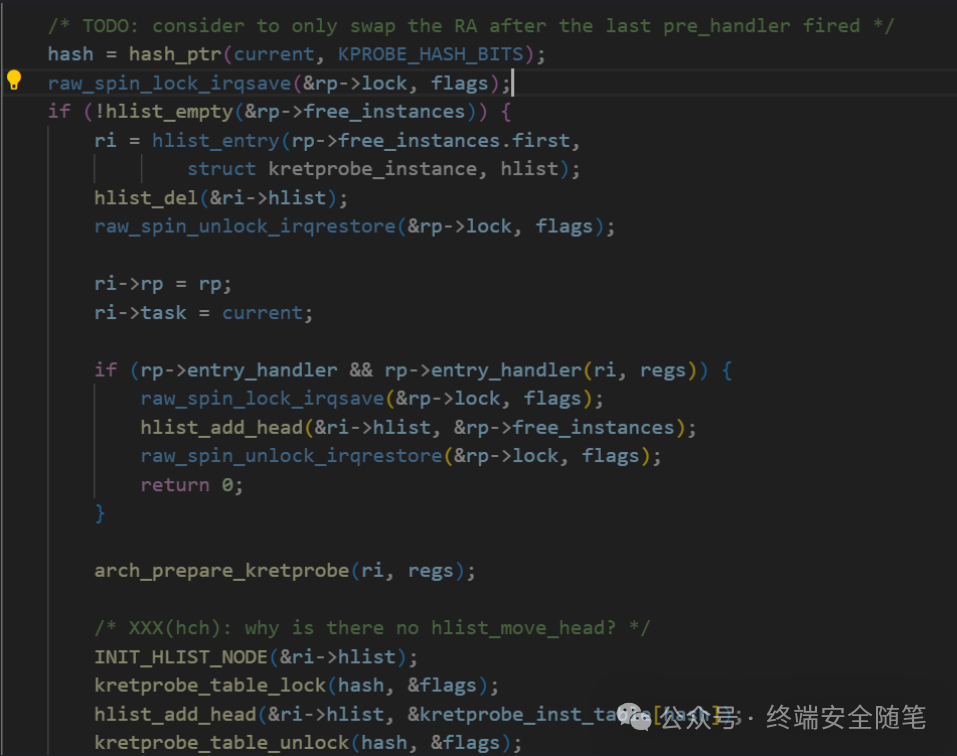Click raw_spin_unlock_irqrestore inside the entry_handler block
The image size is (957, 756).
401,456
